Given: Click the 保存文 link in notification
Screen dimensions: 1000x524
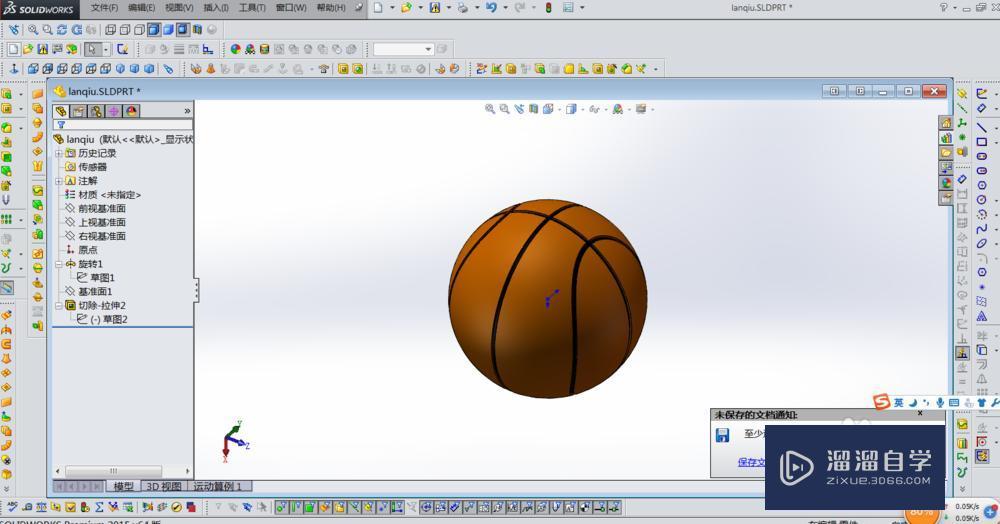Looking at the screenshot, I should pyautogui.click(x=751, y=462).
